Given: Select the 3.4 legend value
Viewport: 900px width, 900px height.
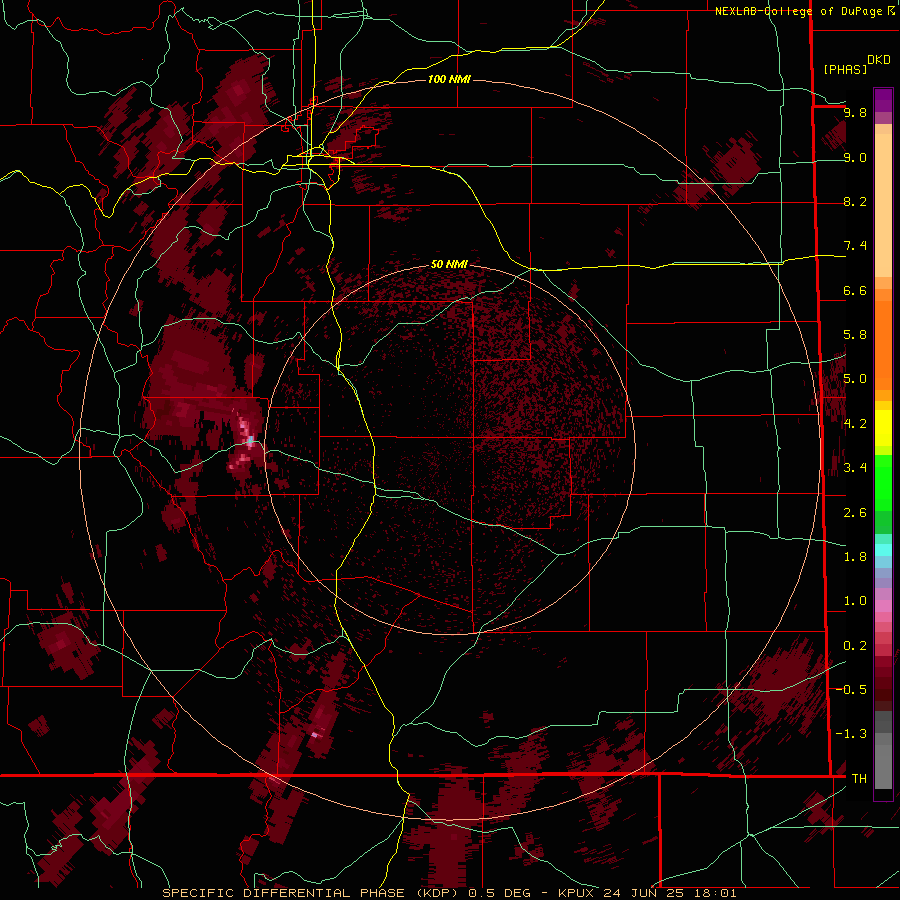Looking at the screenshot, I should pyautogui.click(x=855, y=468).
